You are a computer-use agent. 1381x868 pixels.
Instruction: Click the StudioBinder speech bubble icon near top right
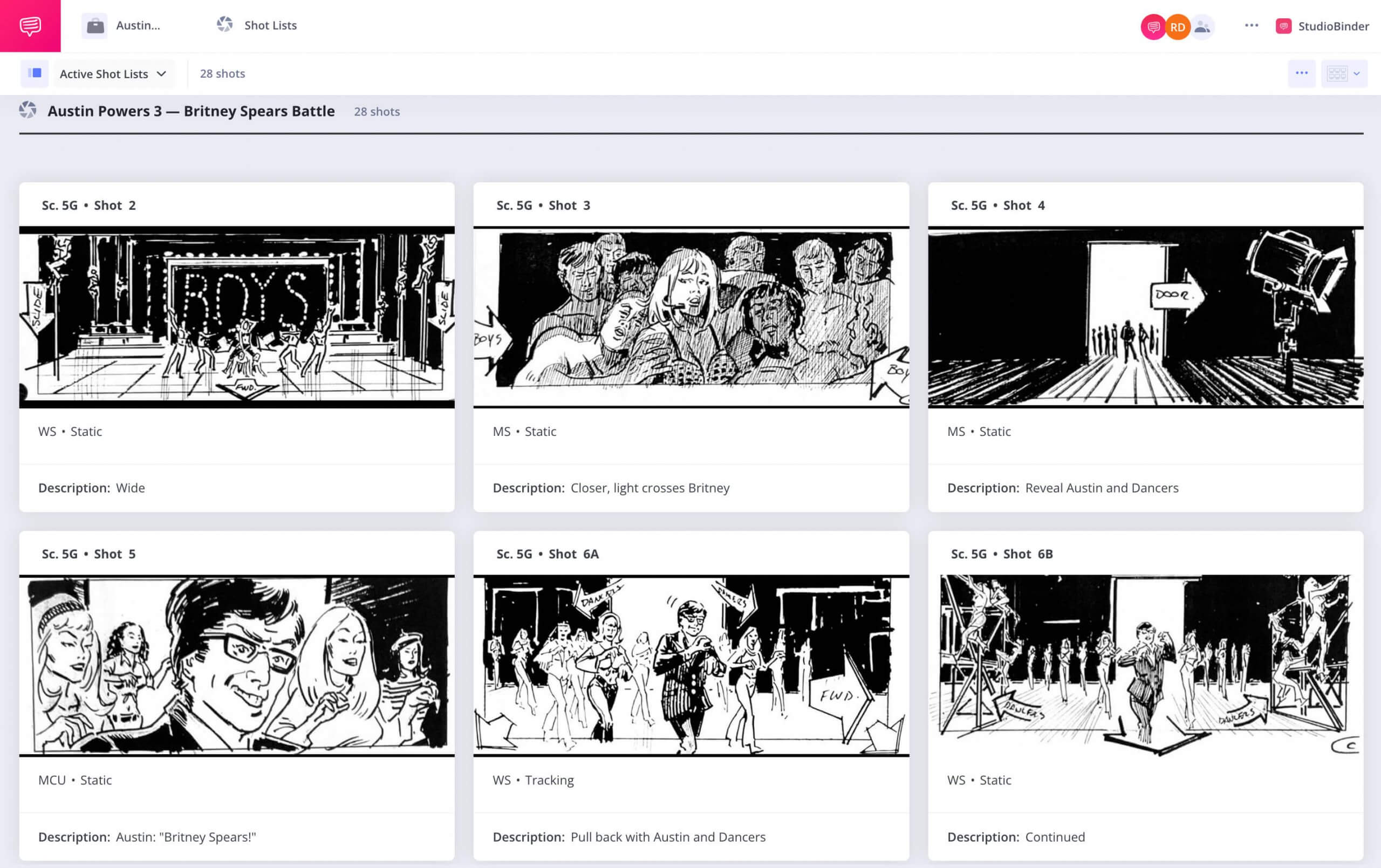pos(1153,26)
